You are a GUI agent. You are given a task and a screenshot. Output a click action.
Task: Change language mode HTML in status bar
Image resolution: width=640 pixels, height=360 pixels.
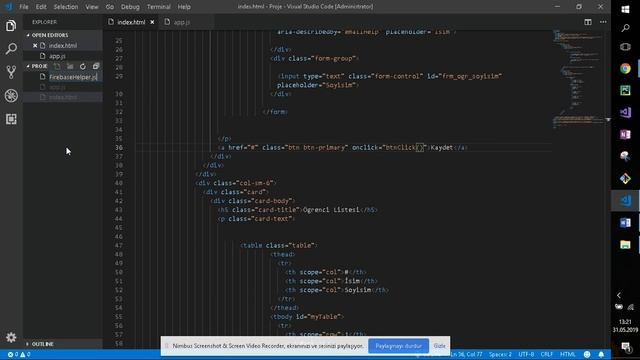[567, 354]
